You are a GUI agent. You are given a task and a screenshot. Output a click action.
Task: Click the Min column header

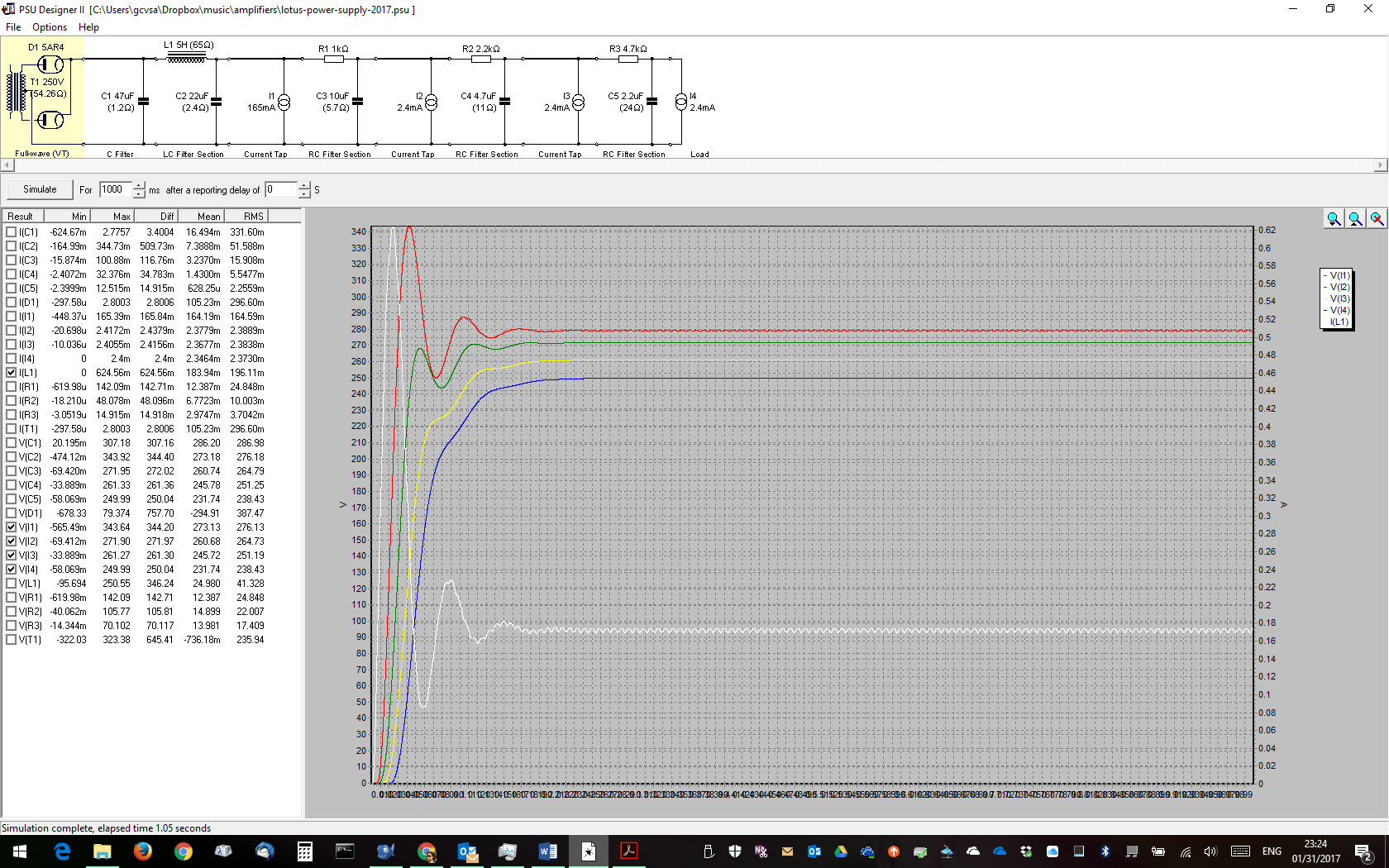(x=68, y=217)
